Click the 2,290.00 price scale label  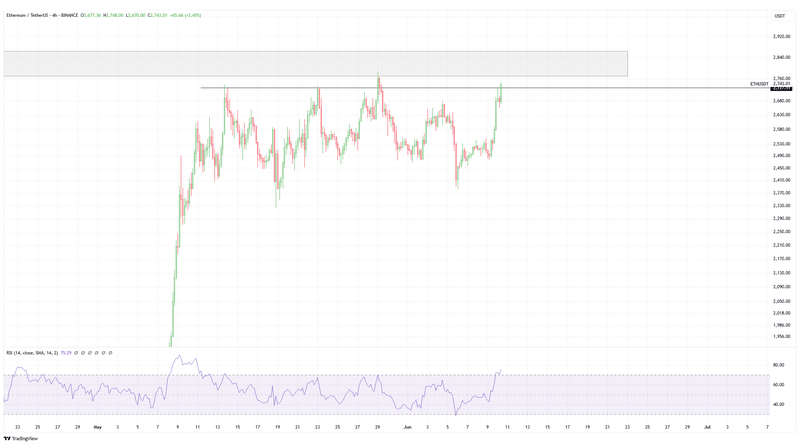pyautogui.click(x=781, y=218)
